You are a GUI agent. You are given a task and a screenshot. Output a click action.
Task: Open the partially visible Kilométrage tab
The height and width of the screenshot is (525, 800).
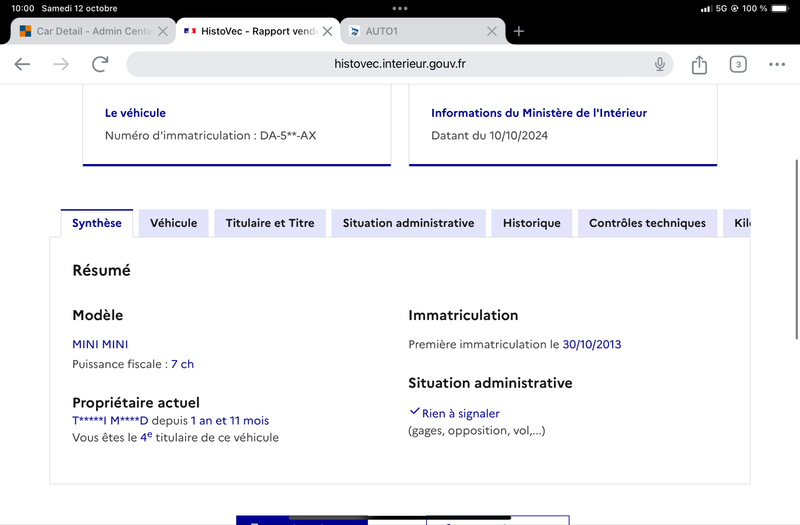point(737,223)
